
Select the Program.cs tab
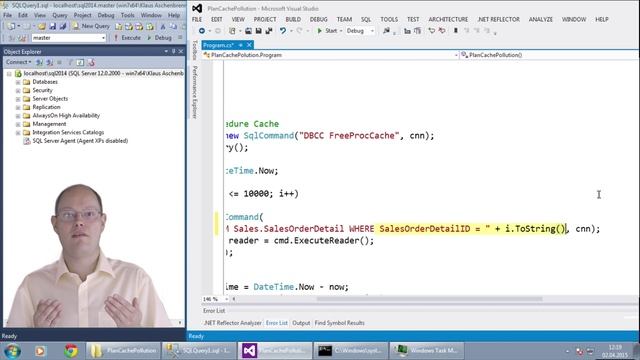click(218, 45)
